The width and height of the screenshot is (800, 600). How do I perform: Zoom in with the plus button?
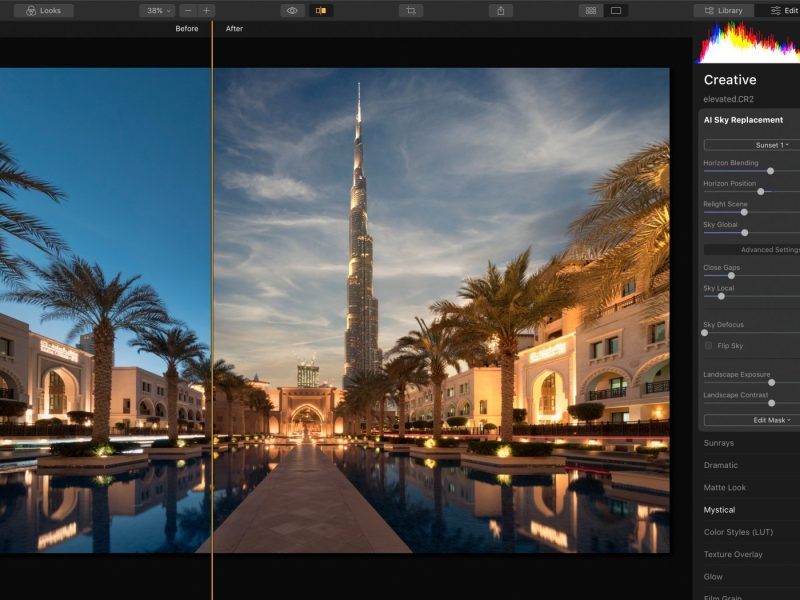point(206,11)
